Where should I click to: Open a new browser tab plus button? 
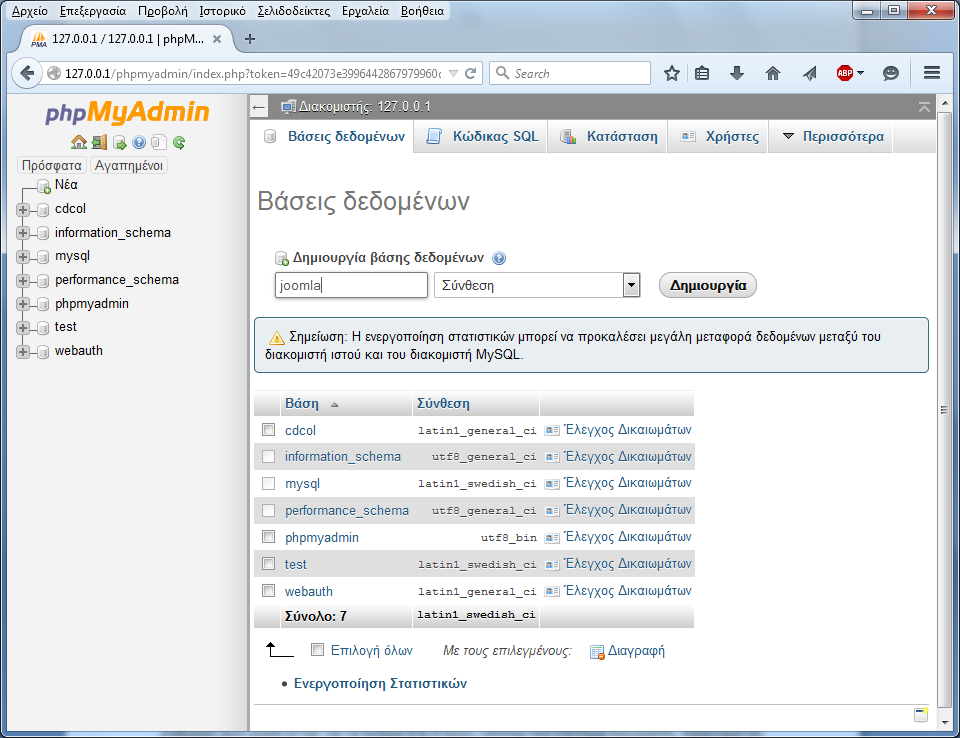tap(250, 39)
